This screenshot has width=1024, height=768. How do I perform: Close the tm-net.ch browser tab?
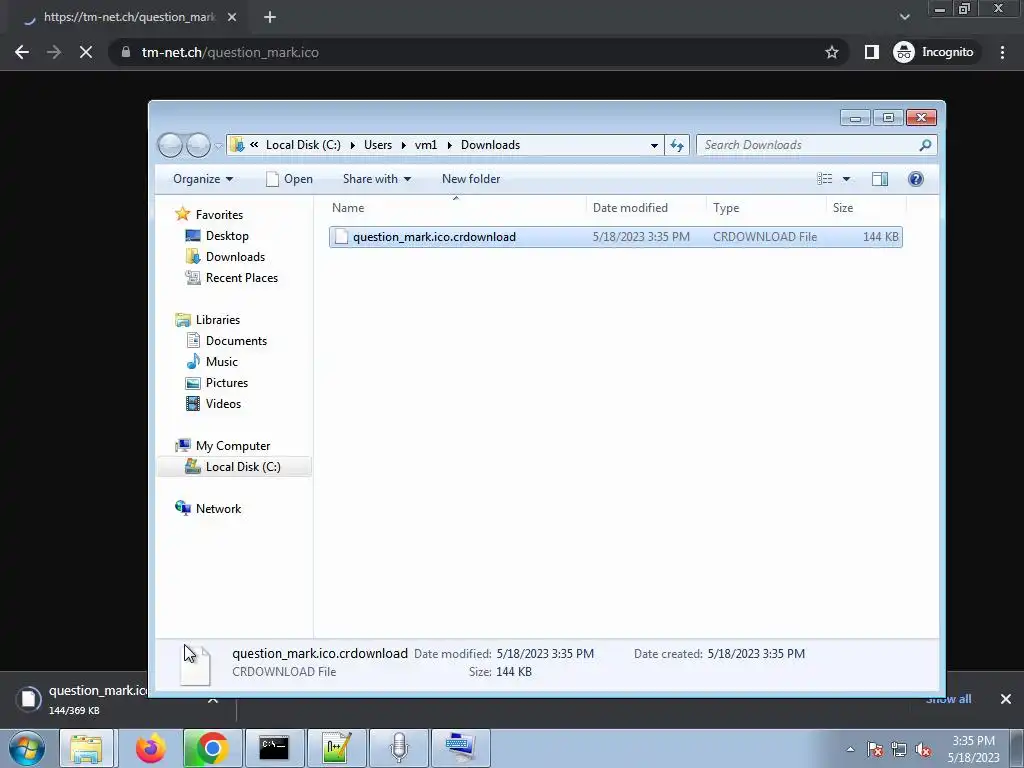pyautogui.click(x=232, y=18)
